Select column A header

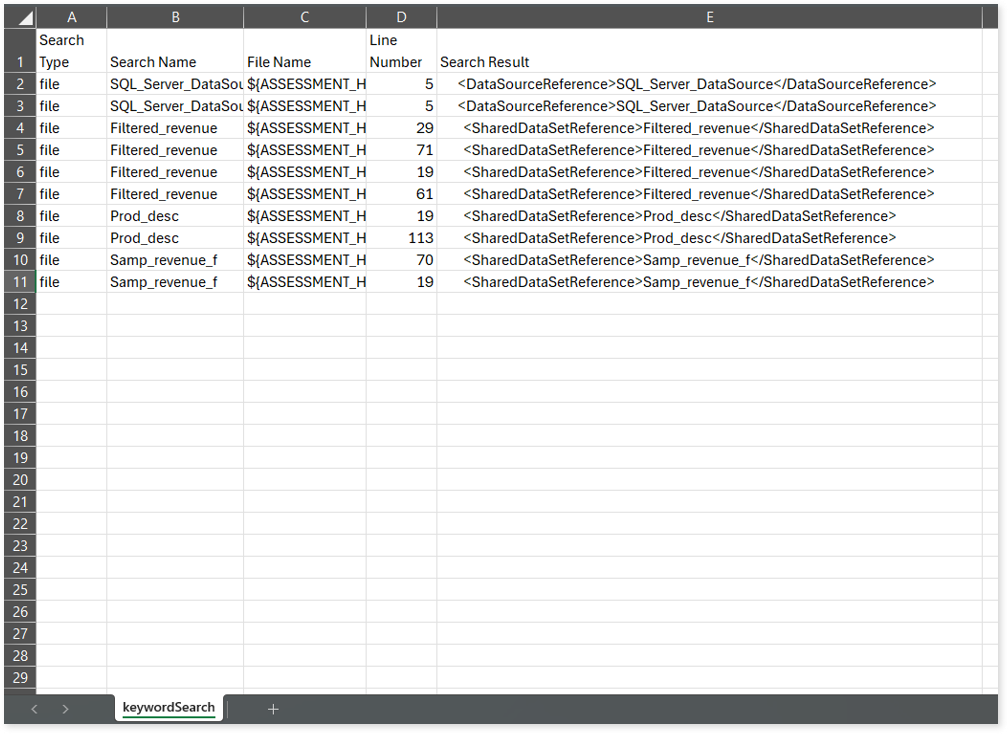click(71, 17)
